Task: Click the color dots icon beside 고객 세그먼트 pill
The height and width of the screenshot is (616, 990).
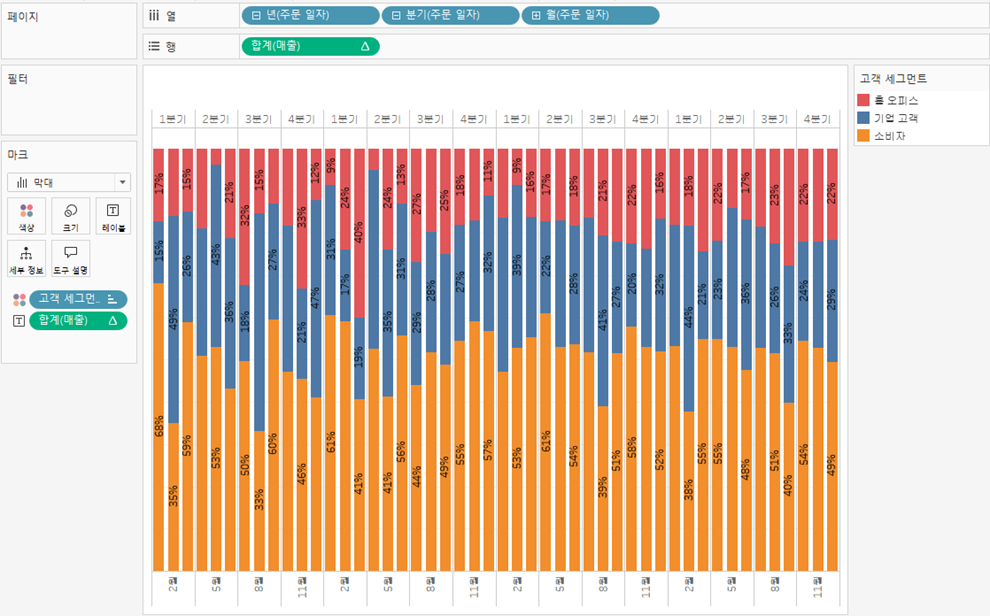Action: pos(19,299)
